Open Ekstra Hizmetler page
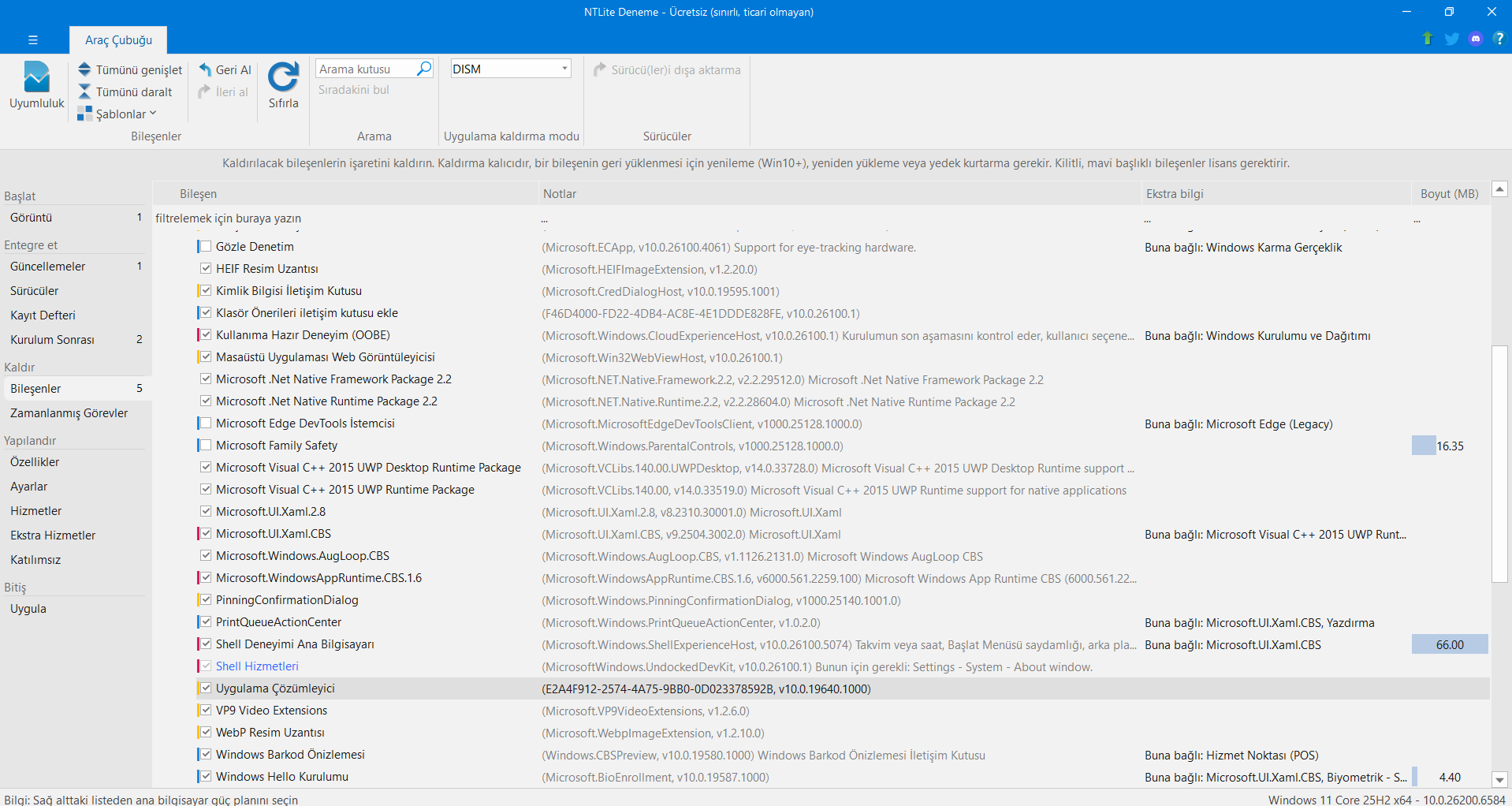 coord(75,535)
